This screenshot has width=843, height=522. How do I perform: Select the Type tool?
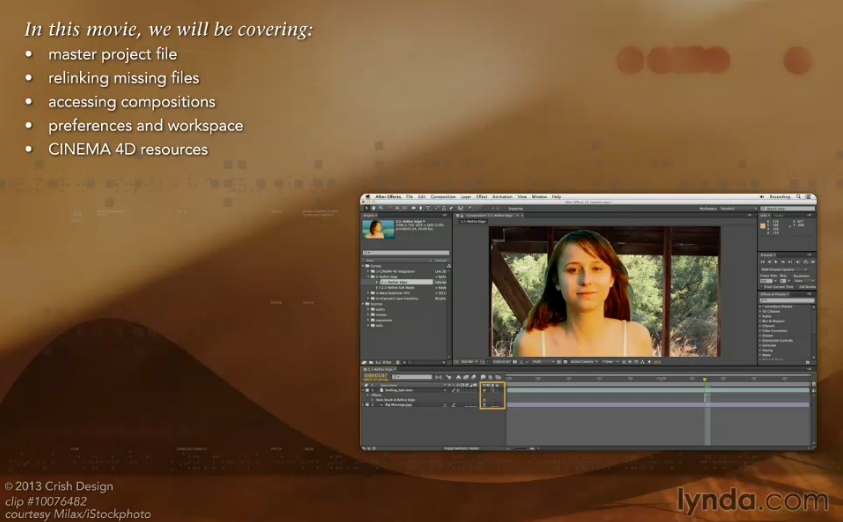(x=428, y=208)
